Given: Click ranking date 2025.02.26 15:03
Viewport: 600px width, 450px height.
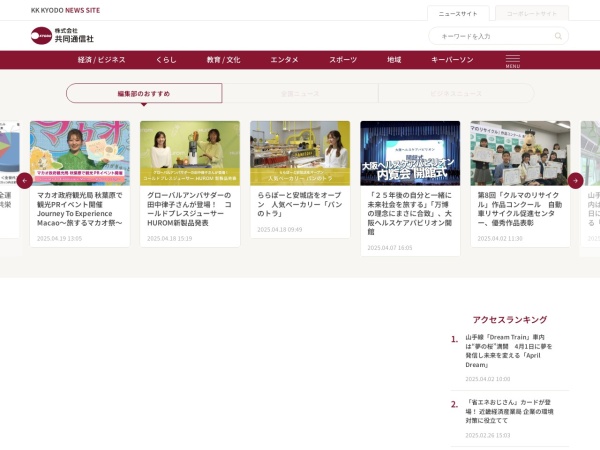Looking at the screenshot, I should [x=488, y=435].
